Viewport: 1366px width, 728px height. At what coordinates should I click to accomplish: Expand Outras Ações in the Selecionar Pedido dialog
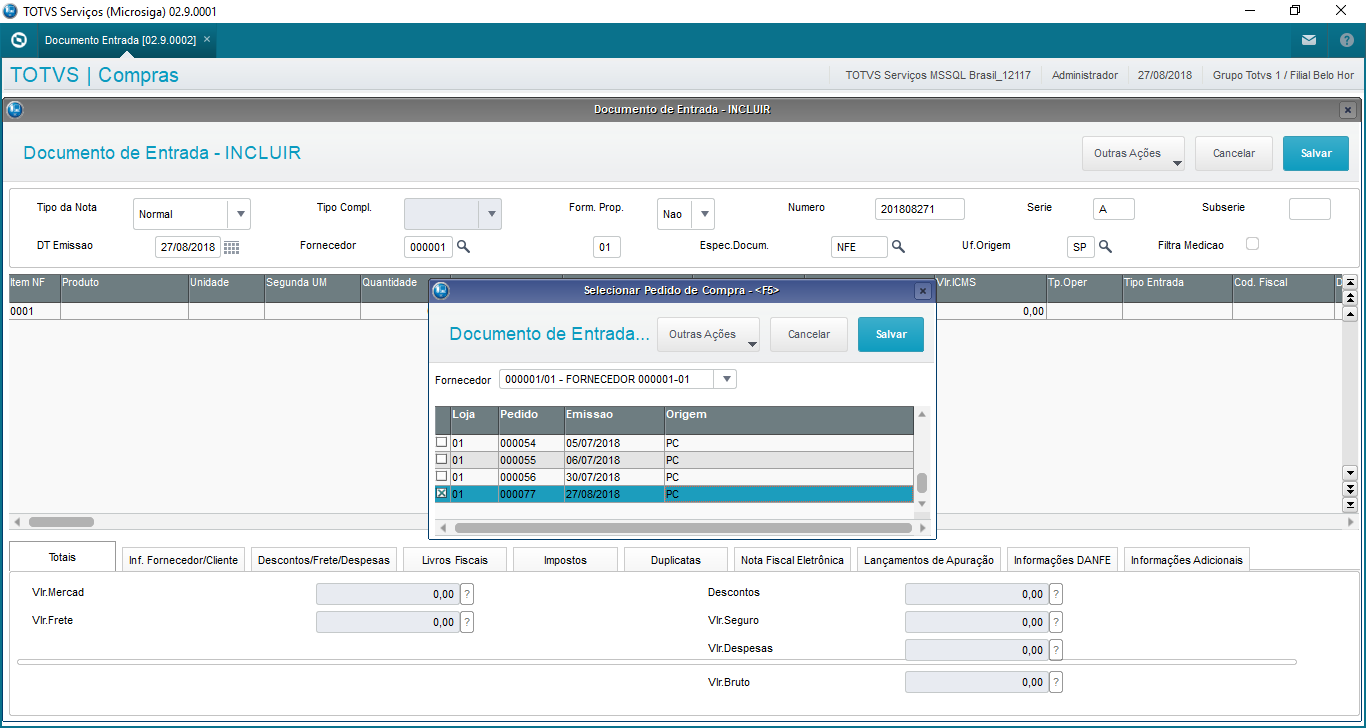[708, 335]
